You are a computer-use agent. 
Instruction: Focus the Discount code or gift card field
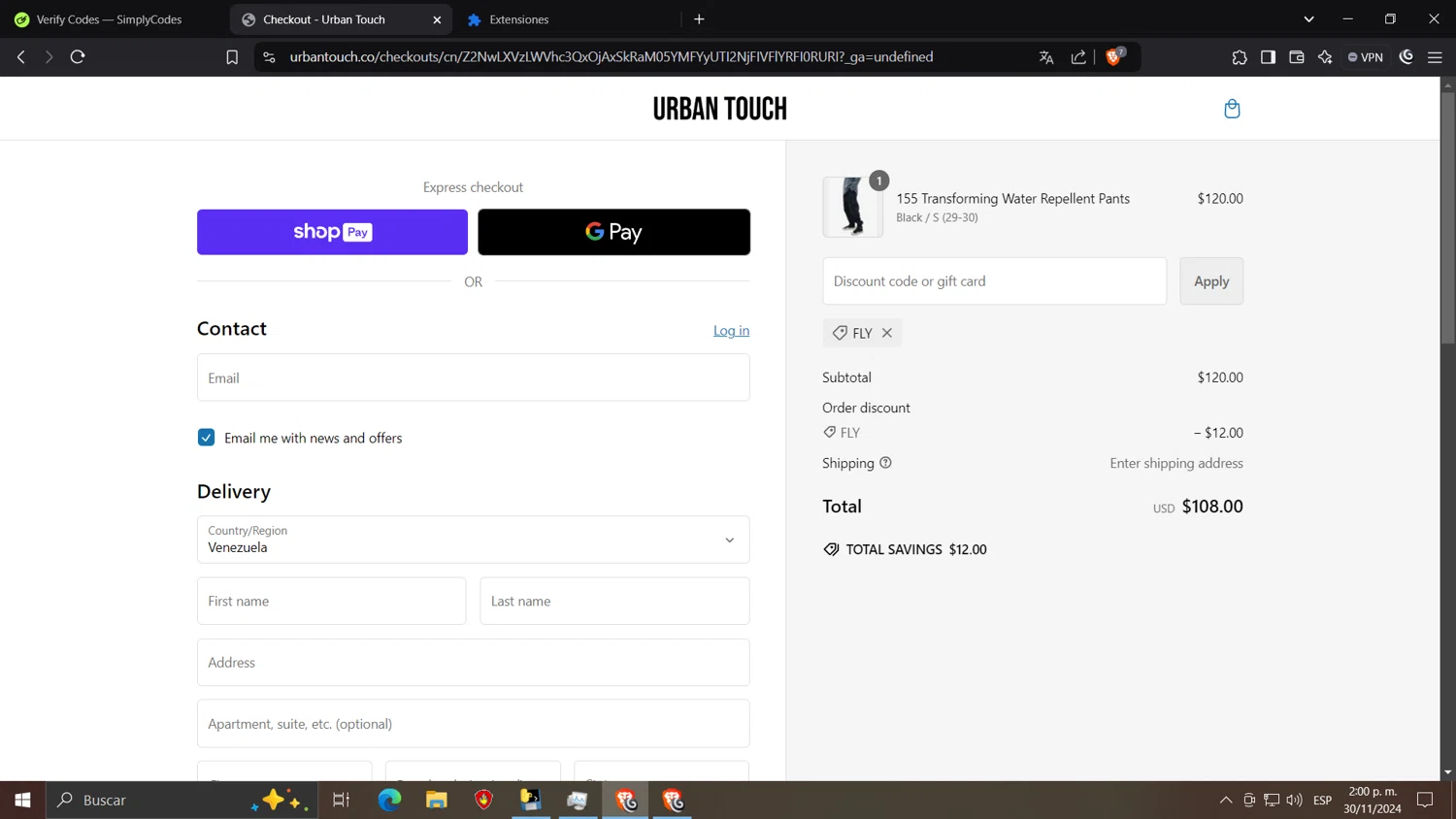(994, 281)
